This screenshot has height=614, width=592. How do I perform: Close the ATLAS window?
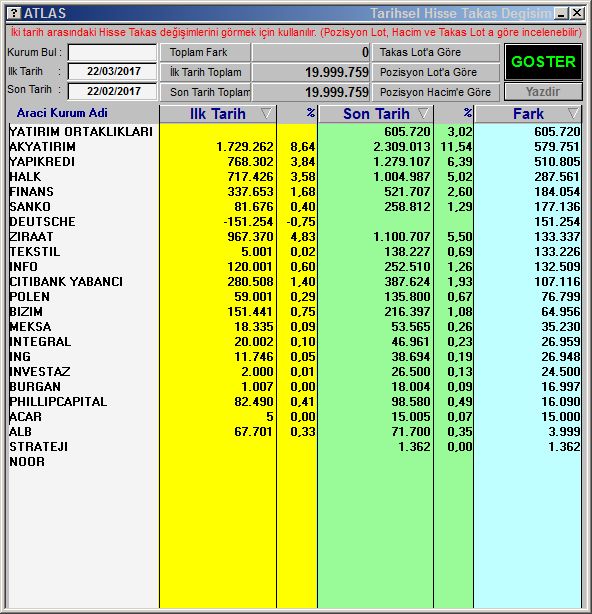[577, 14]
